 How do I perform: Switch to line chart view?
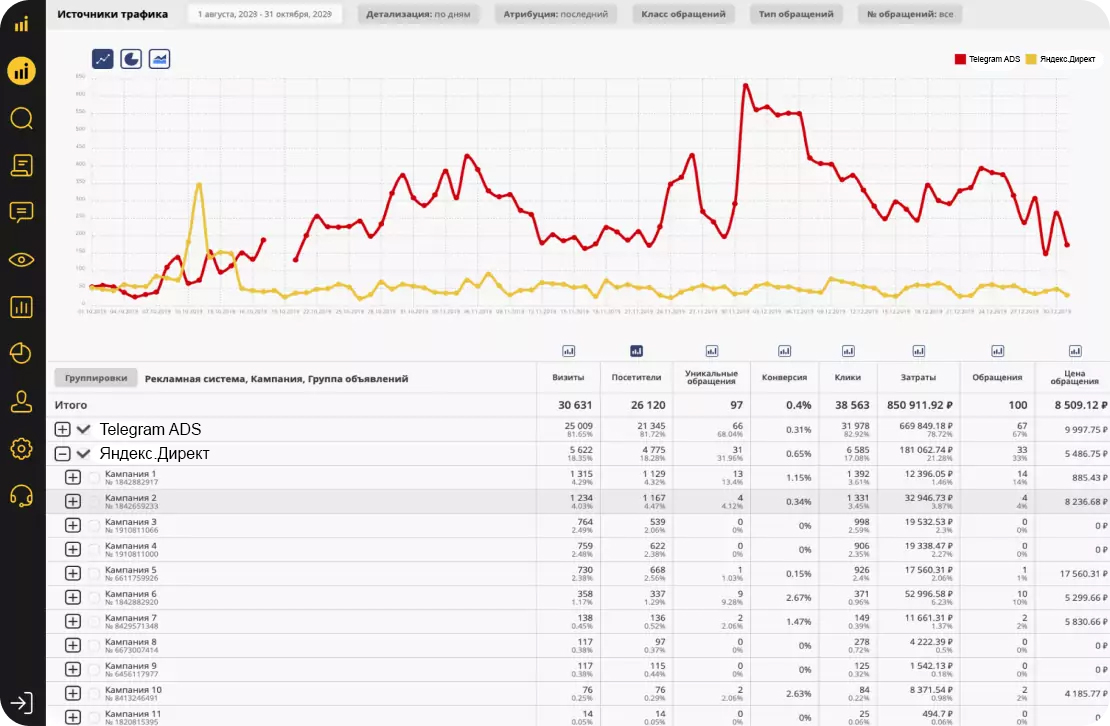coord(103,59)
